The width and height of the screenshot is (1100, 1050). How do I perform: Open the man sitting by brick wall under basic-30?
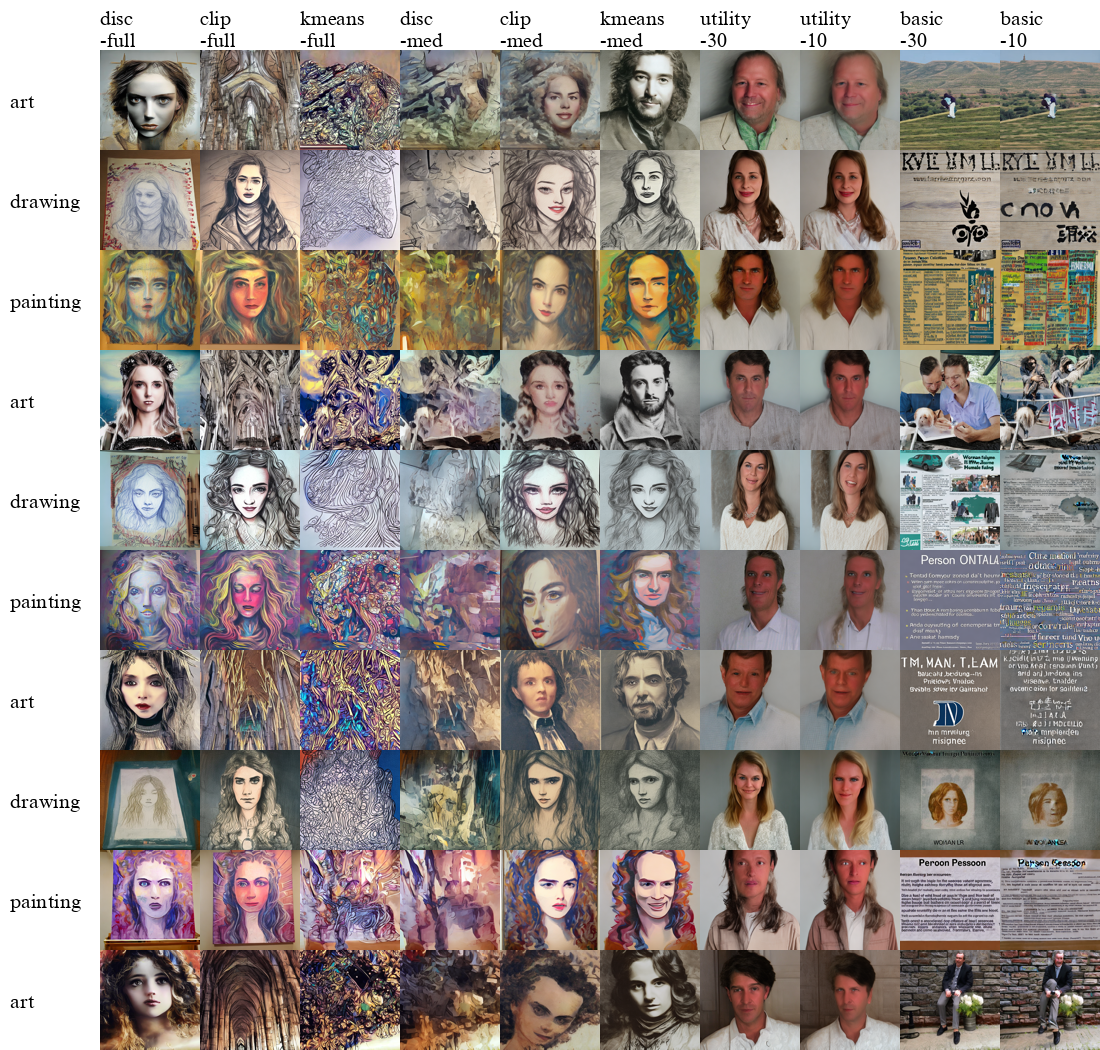click(x=950, y=1000)
